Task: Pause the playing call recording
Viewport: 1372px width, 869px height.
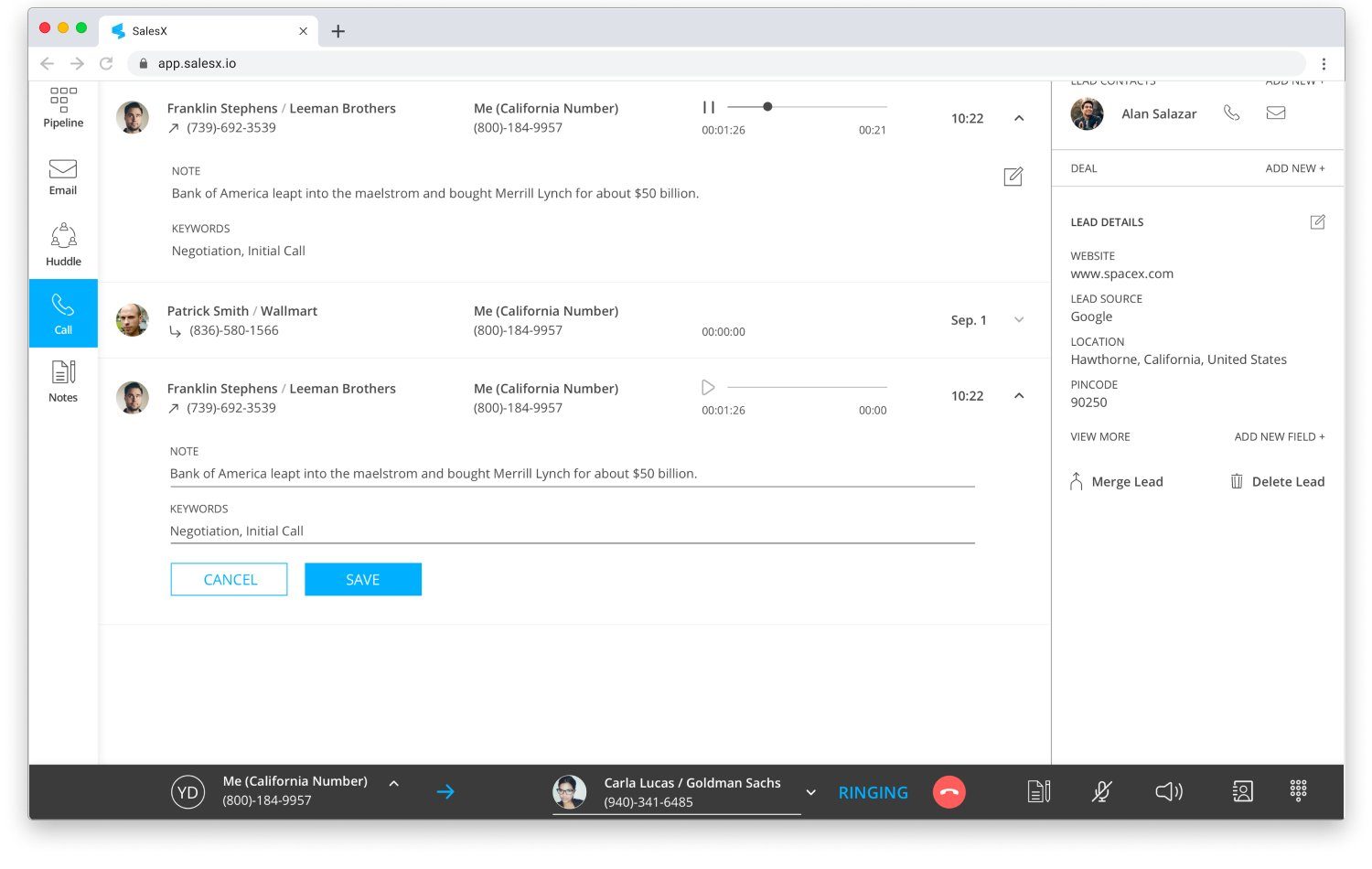Action: [708, 107]
